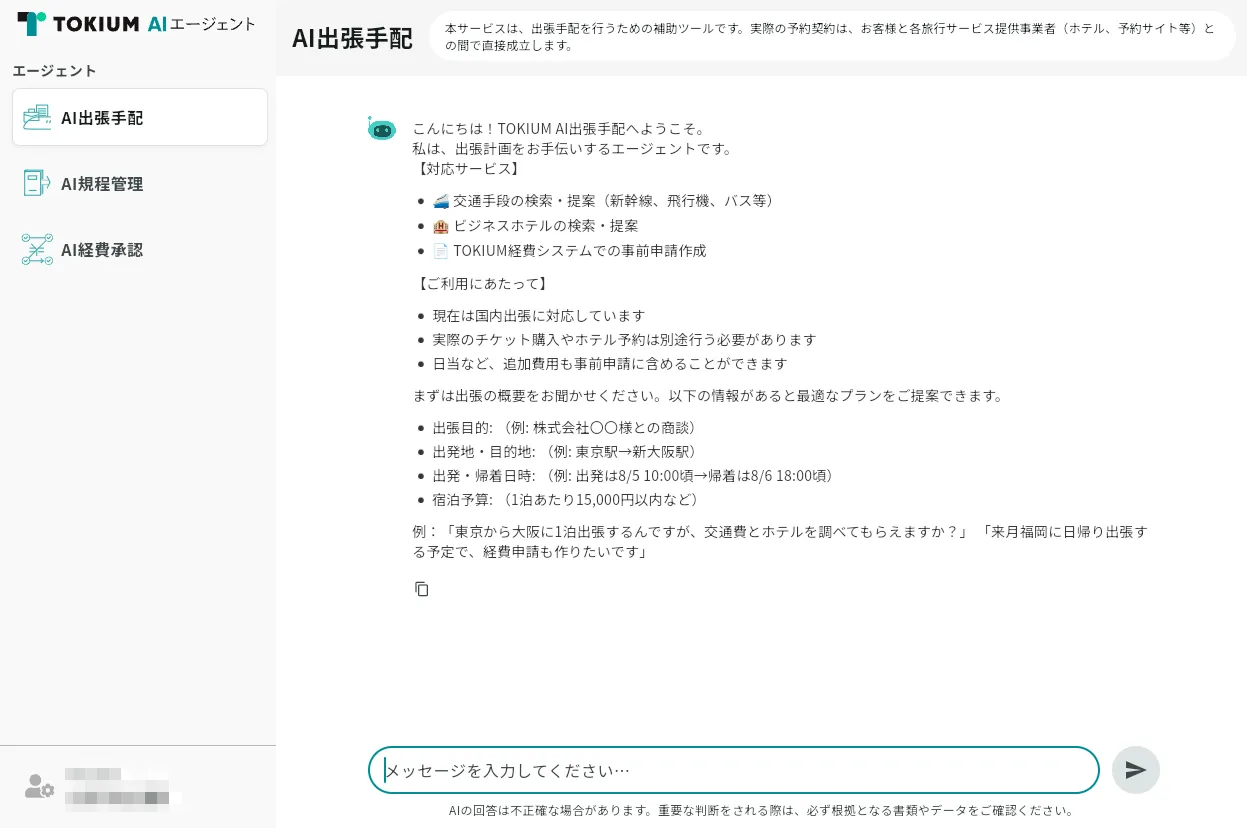Select the AI出張手配 briefcase icon

pyautogui.click(x=37, y=117)
